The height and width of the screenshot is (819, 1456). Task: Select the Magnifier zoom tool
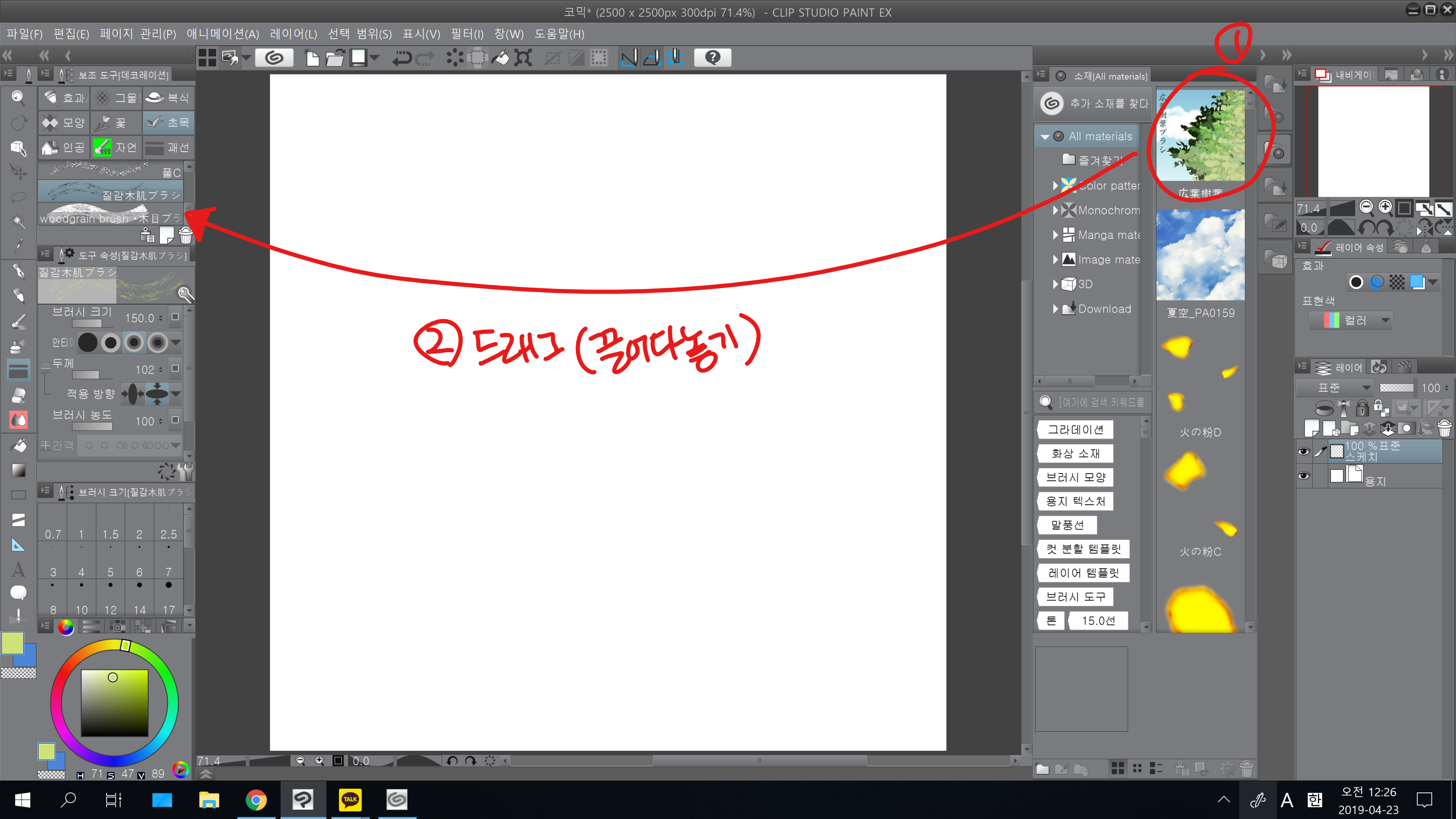point(18,98)
